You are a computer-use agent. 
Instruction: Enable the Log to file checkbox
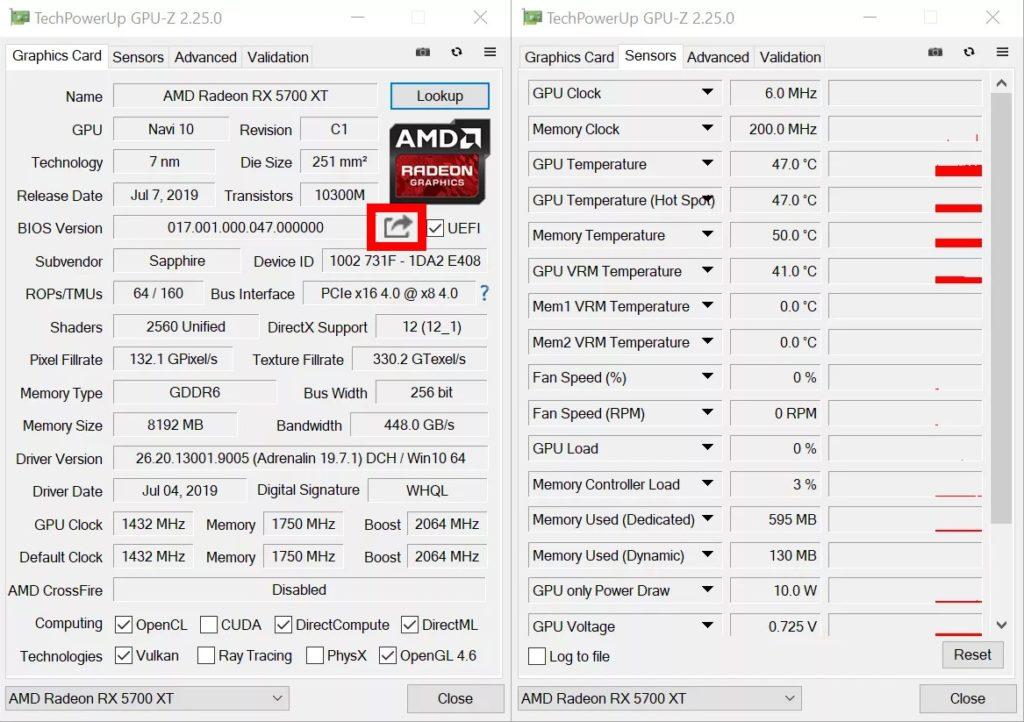pyautogui.click(x=536, y=656)
